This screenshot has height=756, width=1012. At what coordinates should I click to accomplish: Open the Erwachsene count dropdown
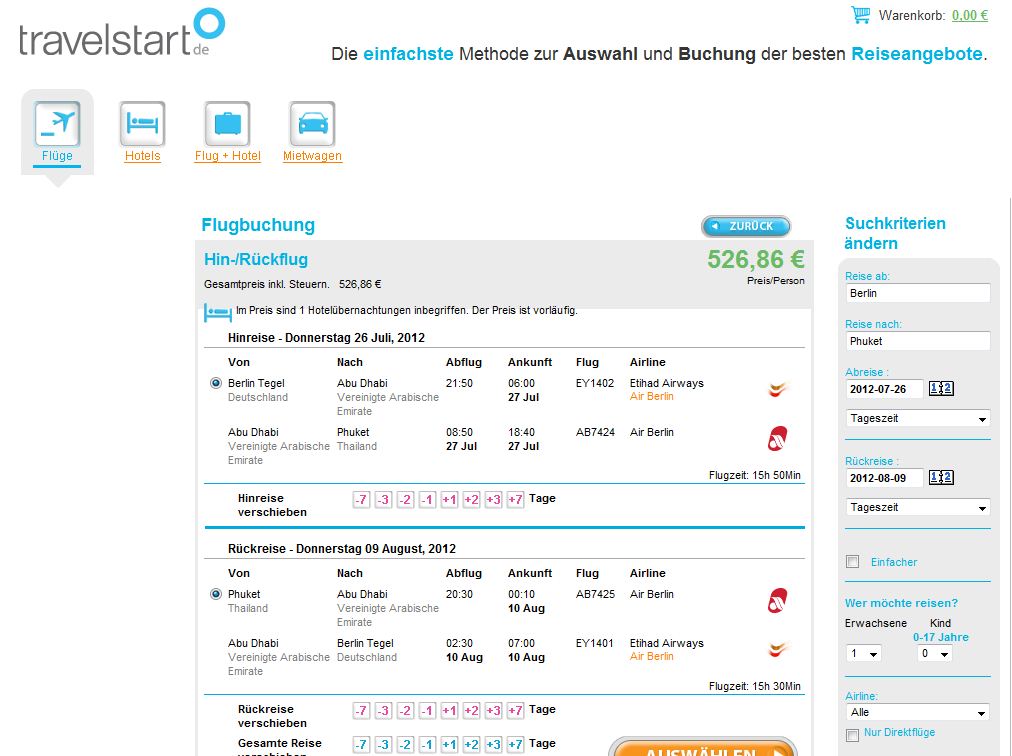click(x=864, y=653)
